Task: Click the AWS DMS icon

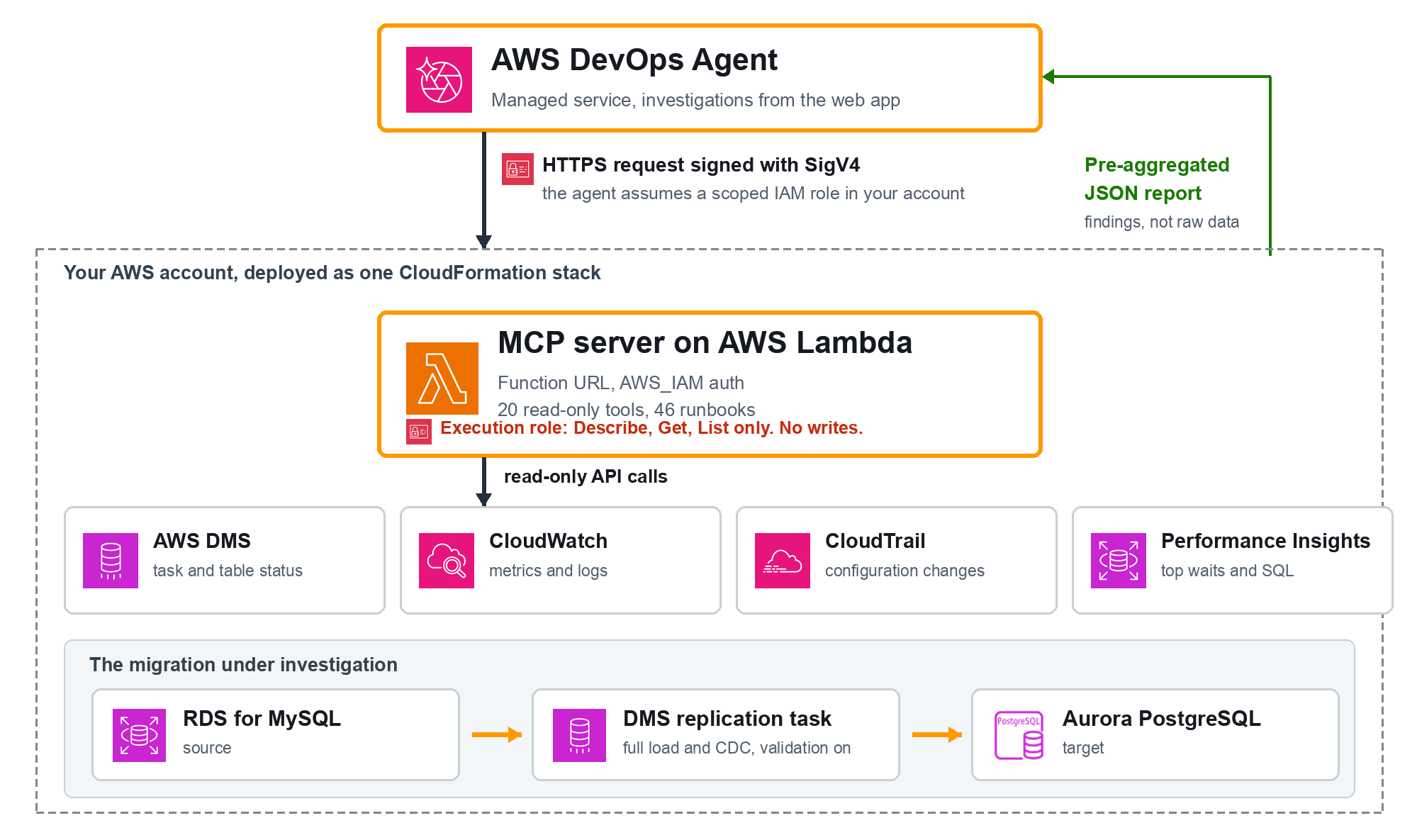Action: (111, 561)
